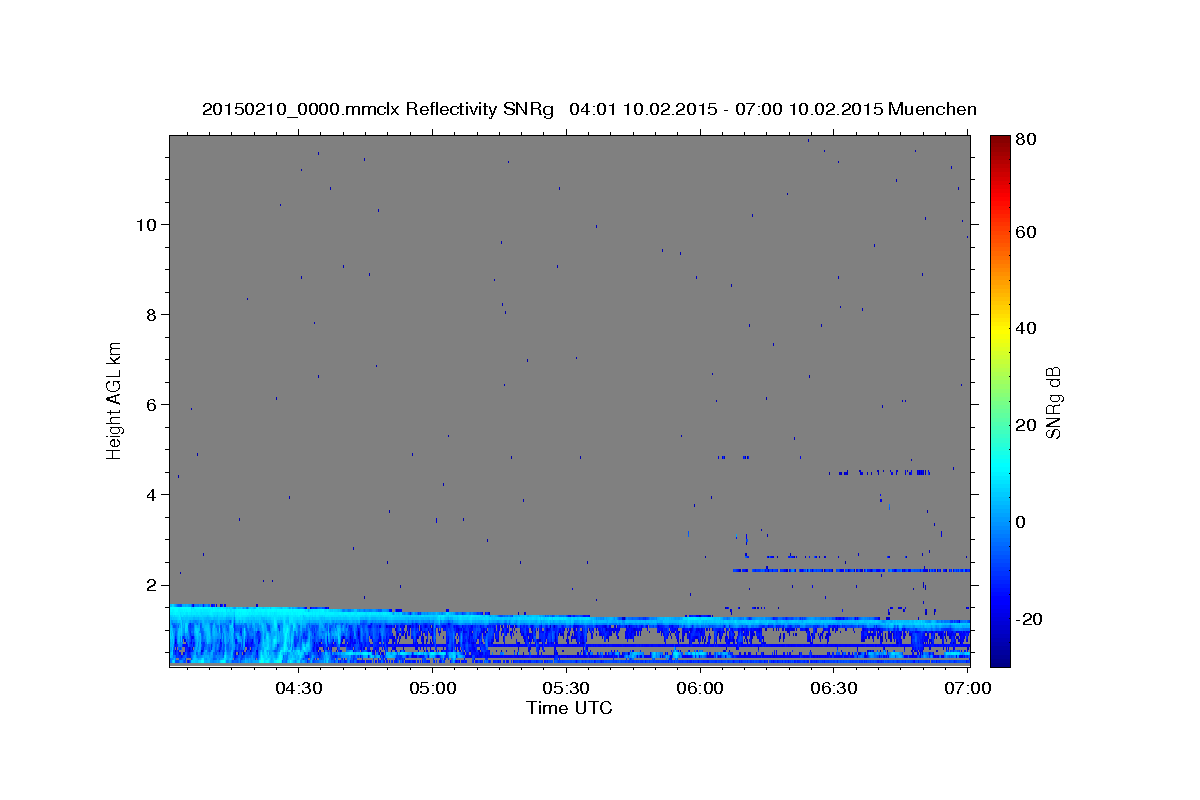The height and width of the screenshot is (800, 1200).
Task: Click the plot title starting with 20150210_0000.mmclx
Action: [589, 108]
